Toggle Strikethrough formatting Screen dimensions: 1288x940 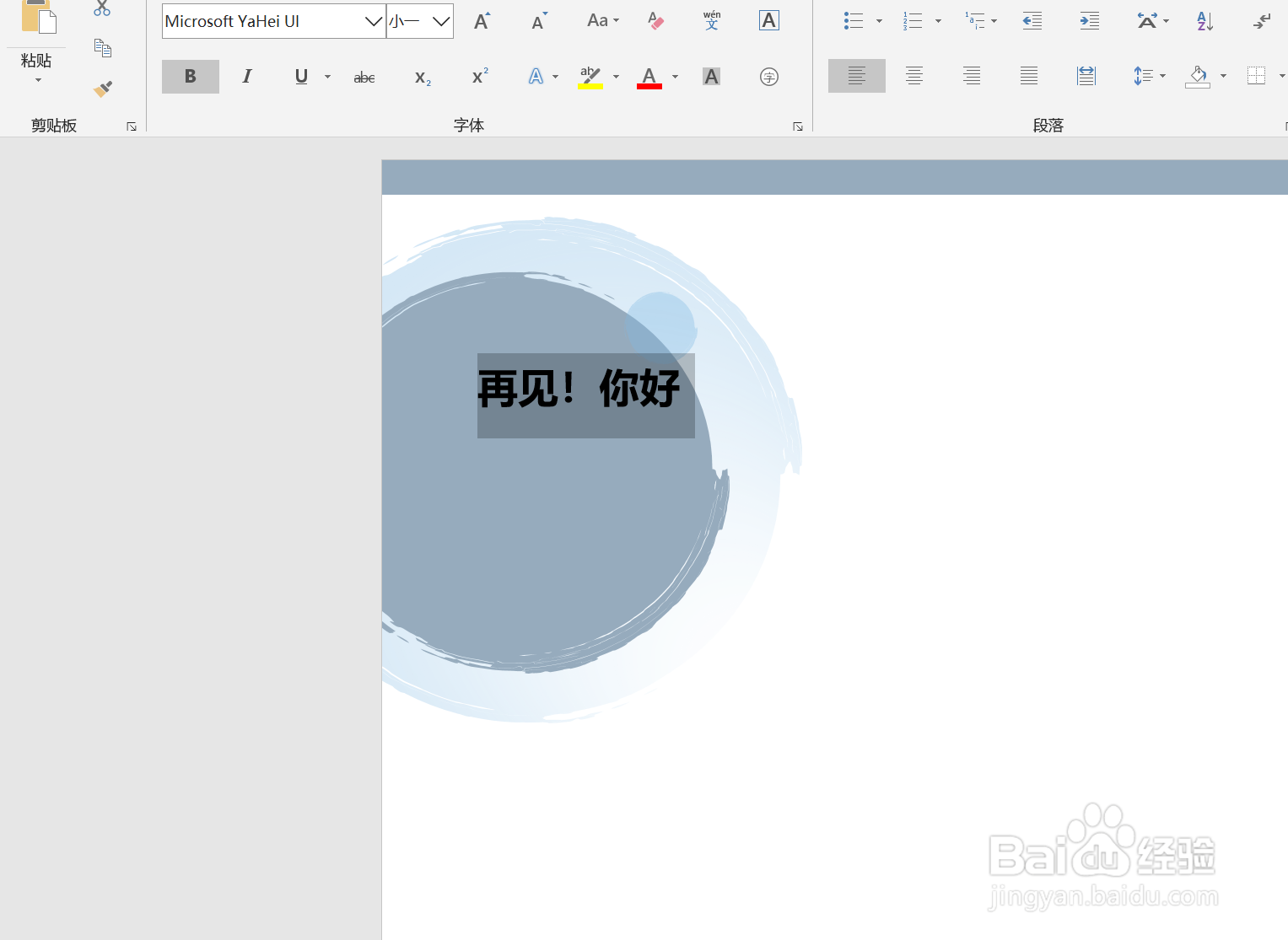[364, 78]
